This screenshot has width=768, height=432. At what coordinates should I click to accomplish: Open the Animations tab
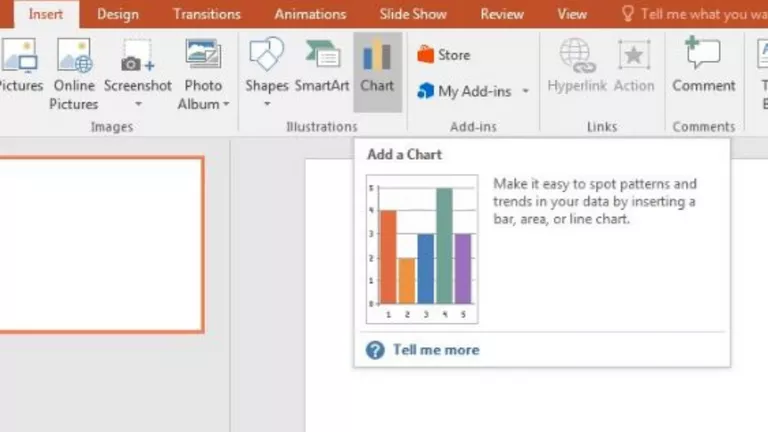click(x=310, y=14)
